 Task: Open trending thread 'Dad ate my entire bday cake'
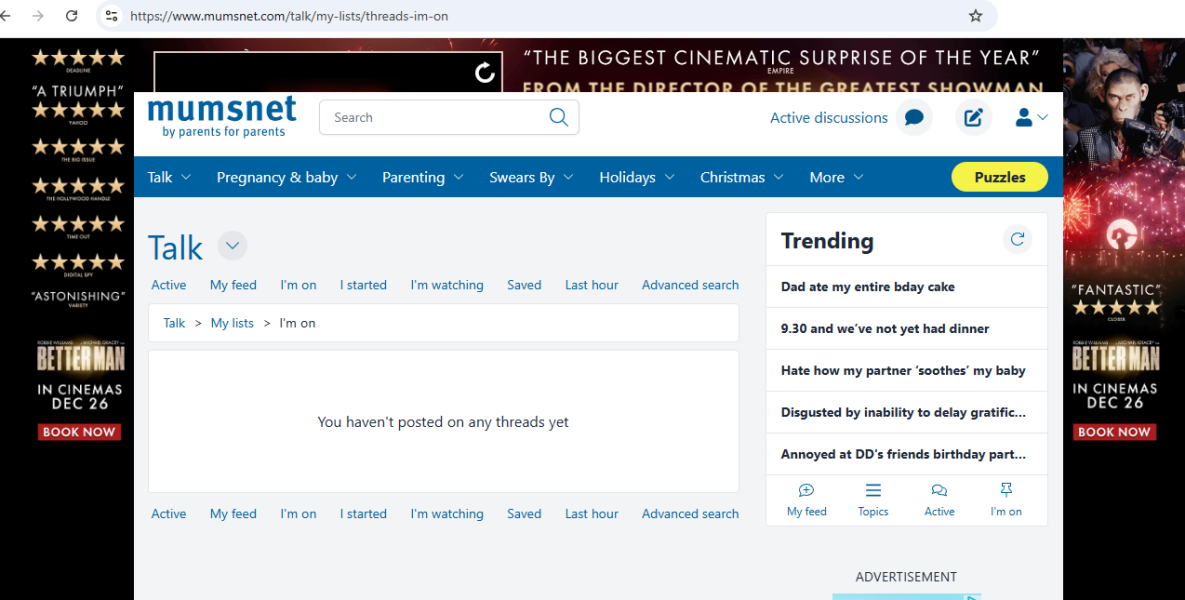867,287
